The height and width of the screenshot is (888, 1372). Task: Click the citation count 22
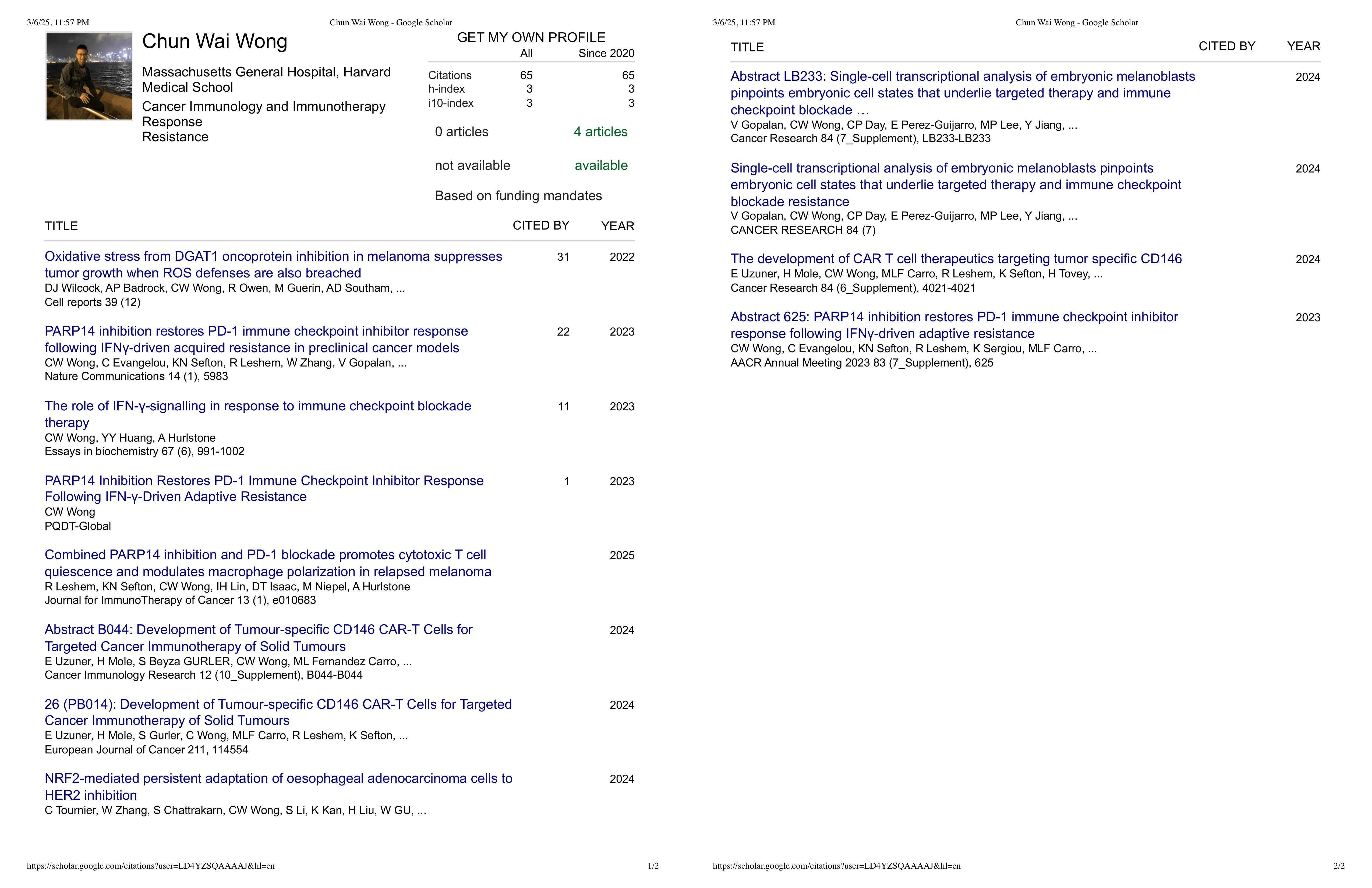click(x=563, y=332)
